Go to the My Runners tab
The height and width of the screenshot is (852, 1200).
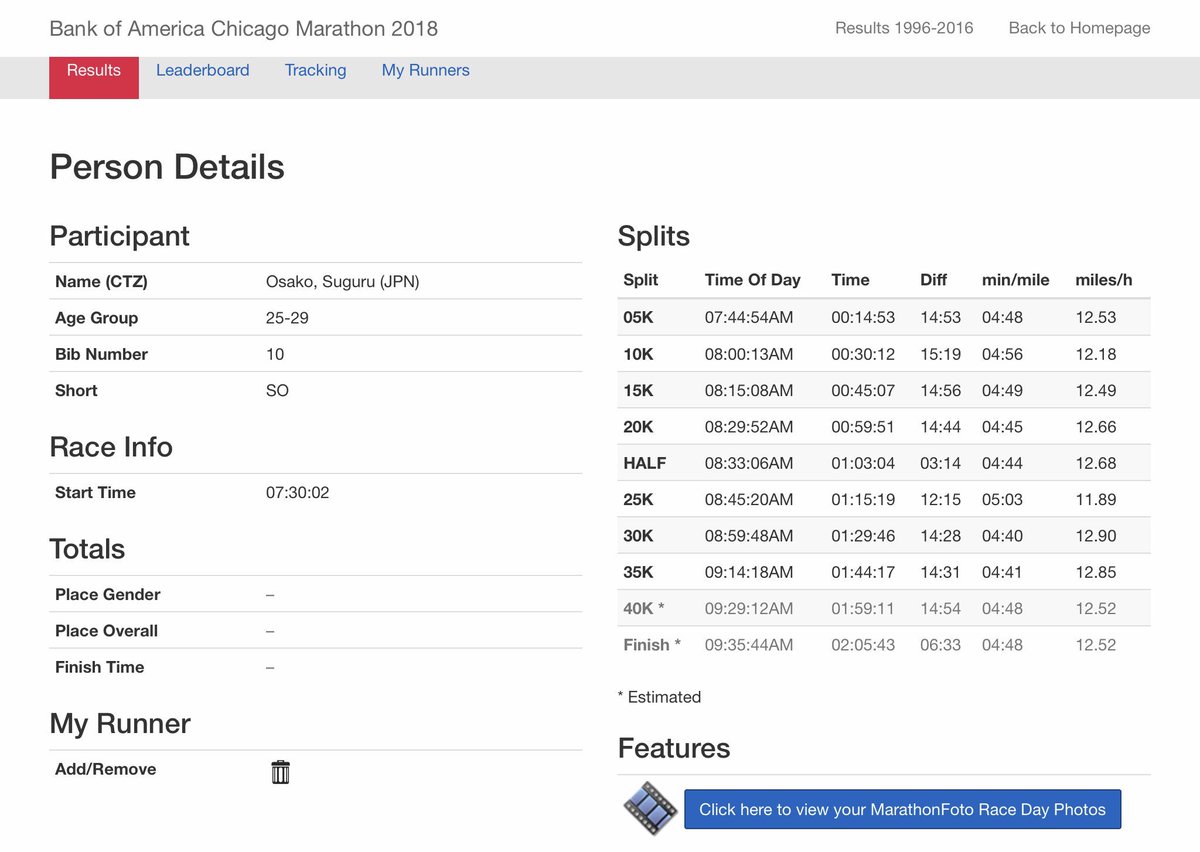425,70
